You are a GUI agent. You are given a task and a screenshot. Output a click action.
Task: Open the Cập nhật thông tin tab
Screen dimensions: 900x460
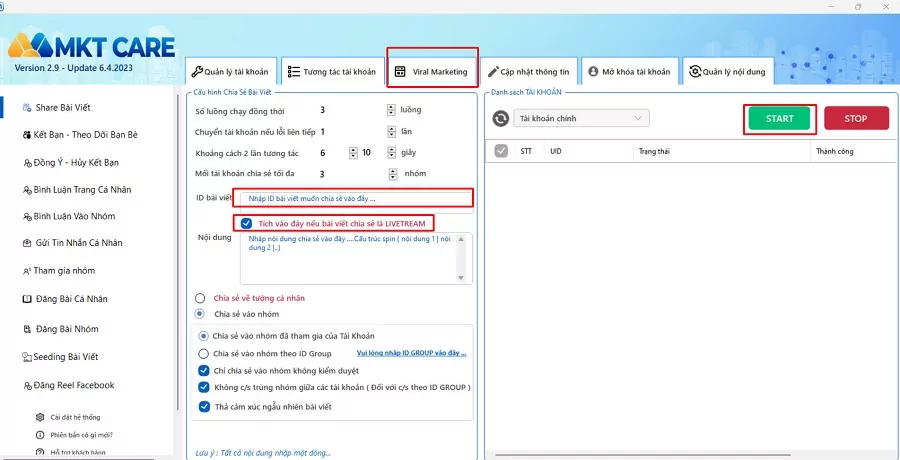[x=529, y=71]
